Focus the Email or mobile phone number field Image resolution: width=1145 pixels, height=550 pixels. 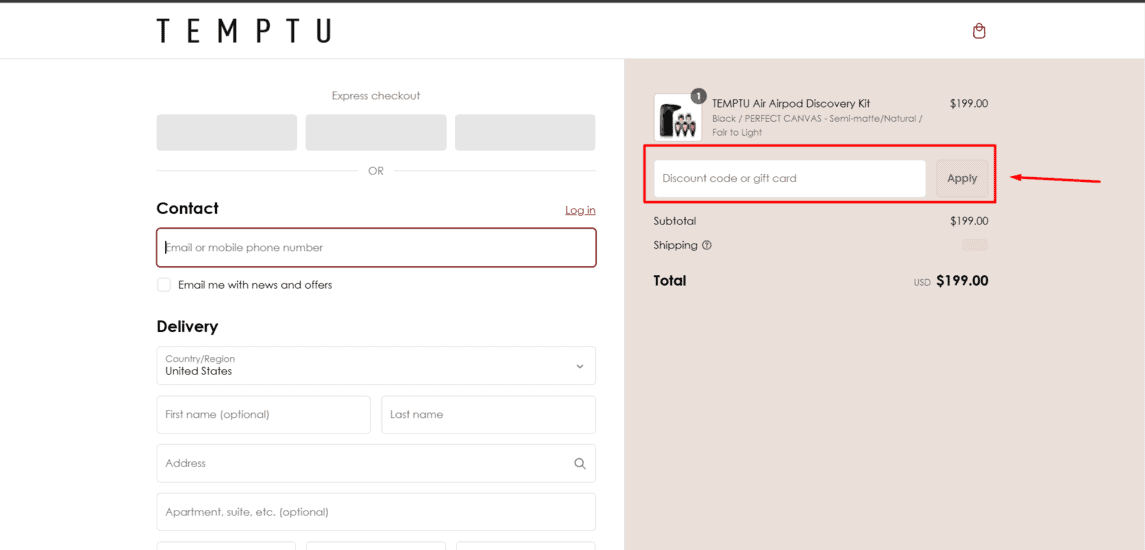tap(376, 248)
